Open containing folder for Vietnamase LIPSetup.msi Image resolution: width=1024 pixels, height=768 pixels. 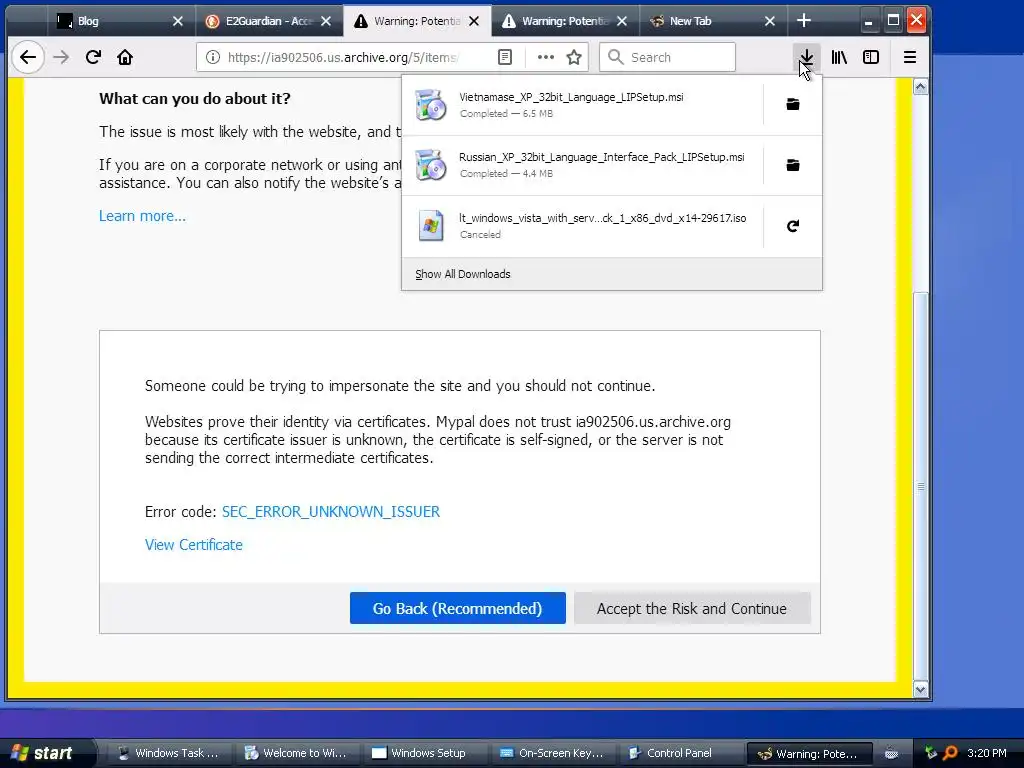[x=793, y=104]
